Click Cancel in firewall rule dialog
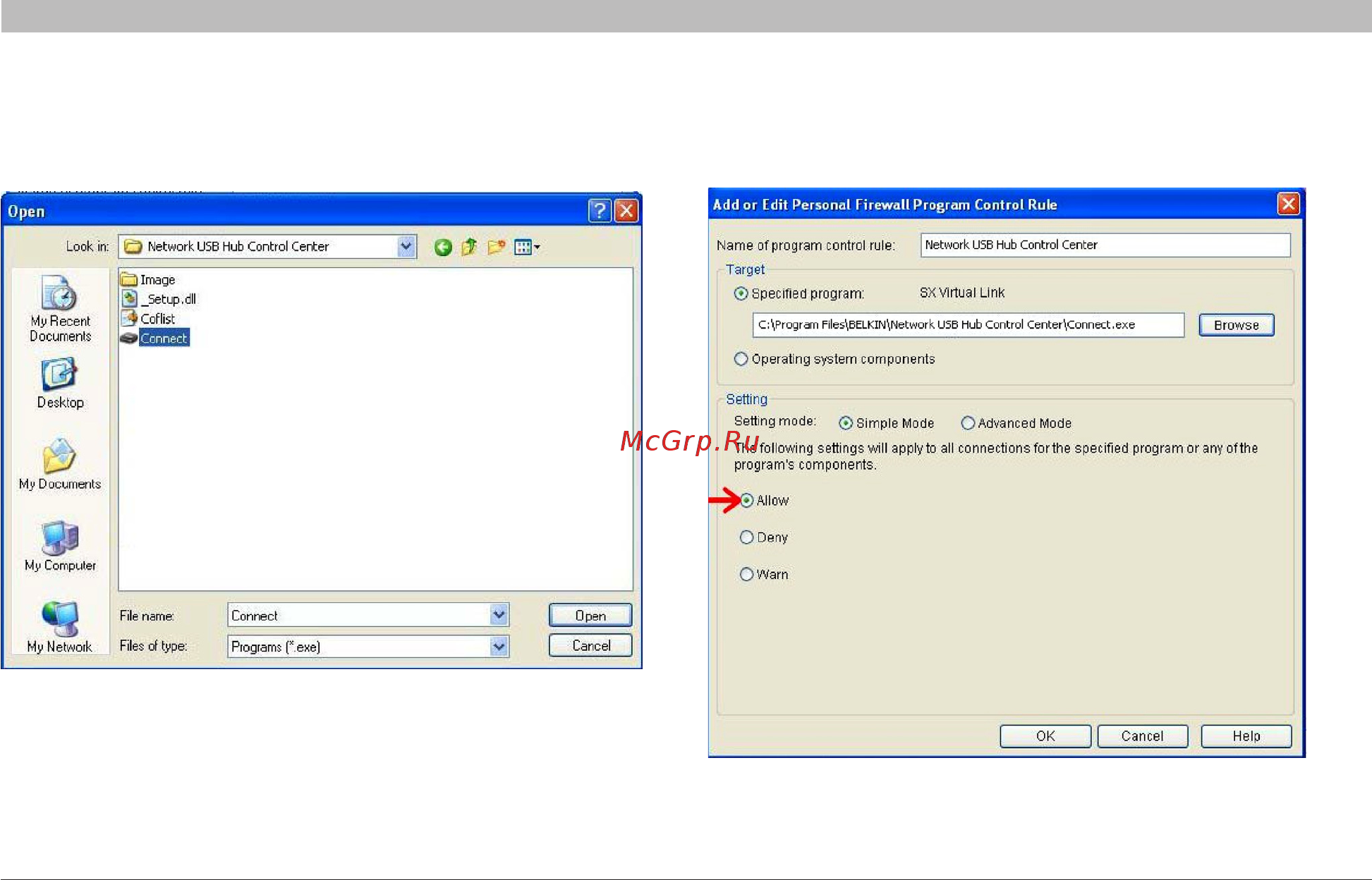The width and height of the screenshot is (1372, 880). [x=1143, y=736]
